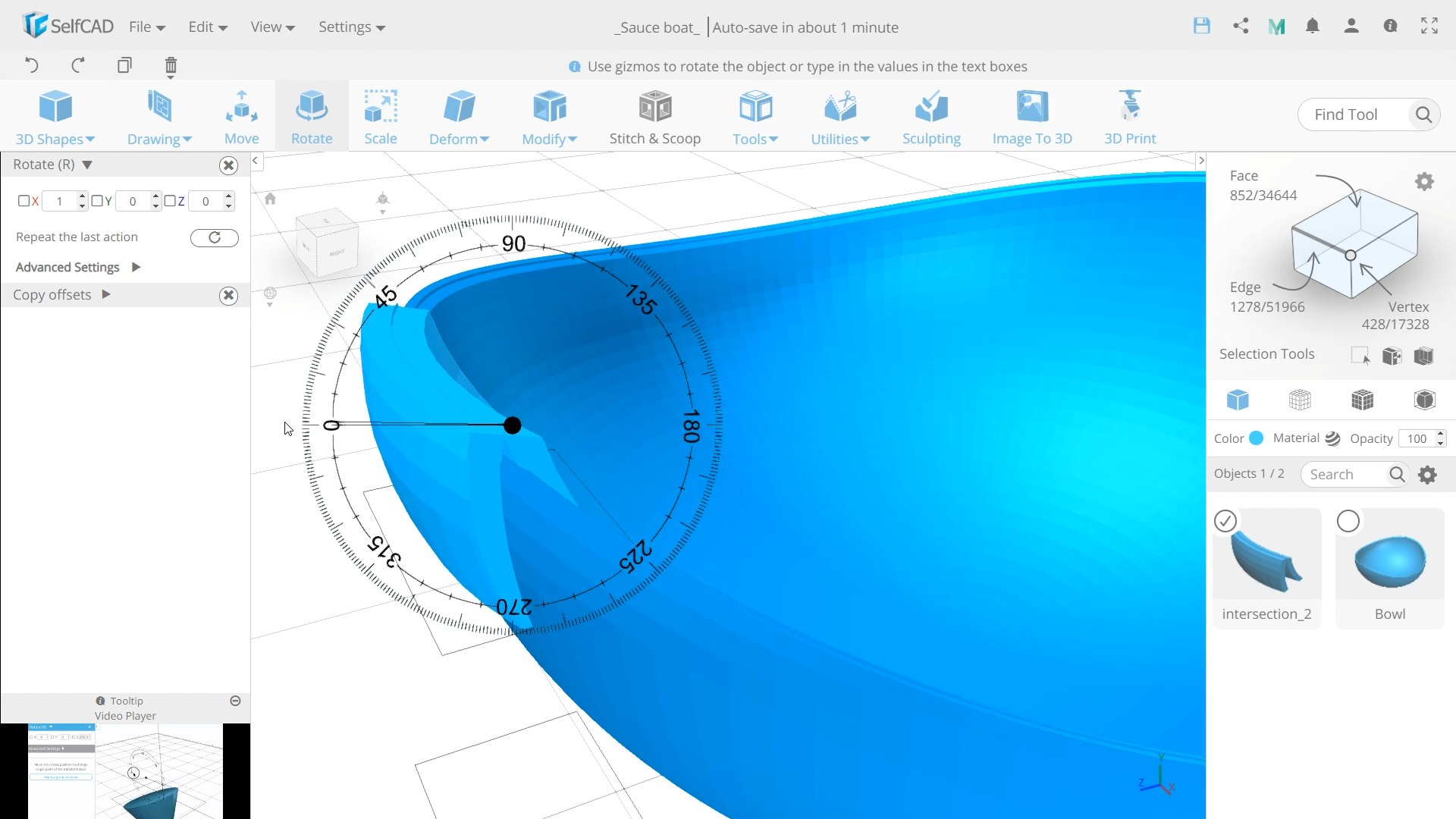Open objects list settings gear
The image size is (1456, 819).
click(x=1428, y=475)
